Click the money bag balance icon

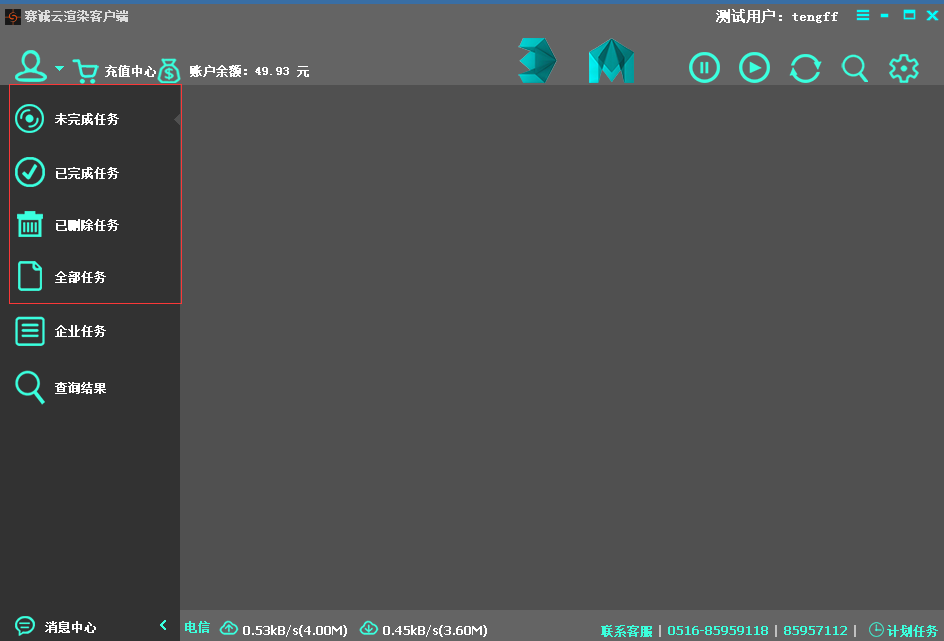169,71
